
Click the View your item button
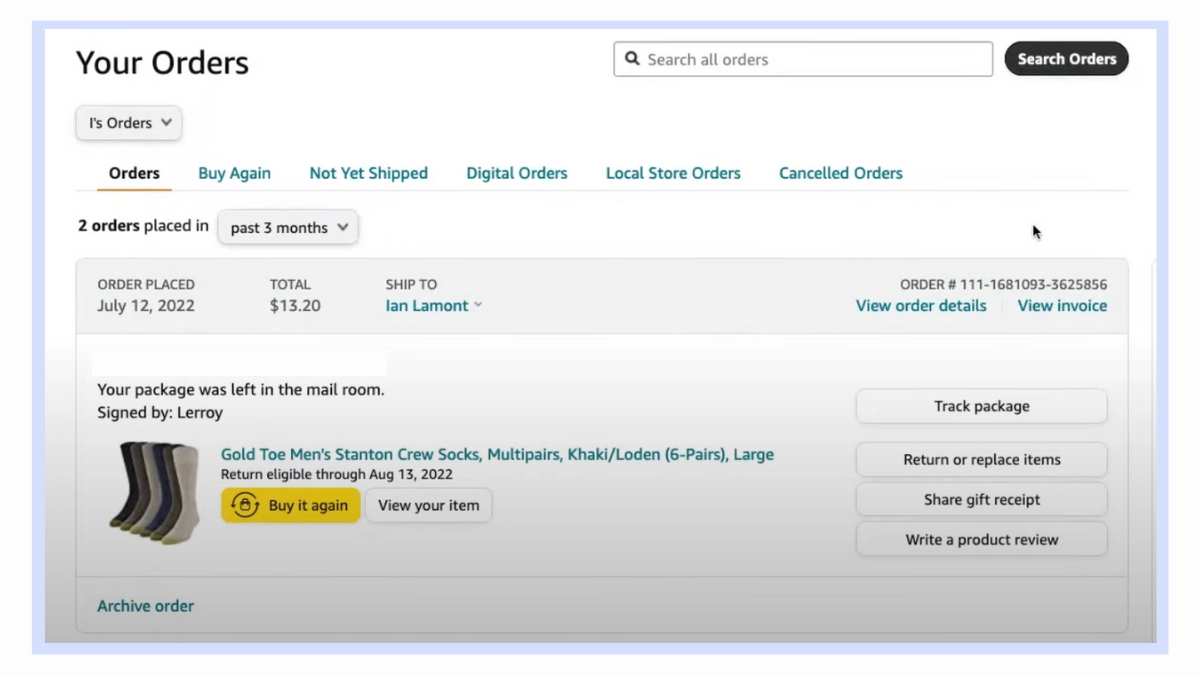click(x=428, y=505)
